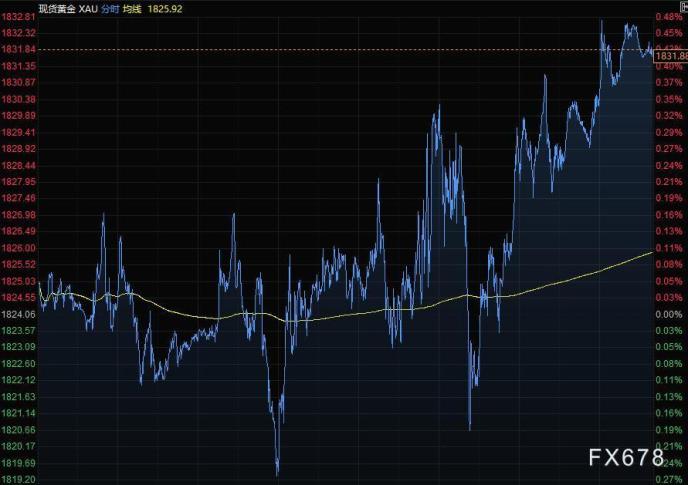Click the small window icon in top-right corner
This screenshot has width=688, height=485.
point(681,6)
